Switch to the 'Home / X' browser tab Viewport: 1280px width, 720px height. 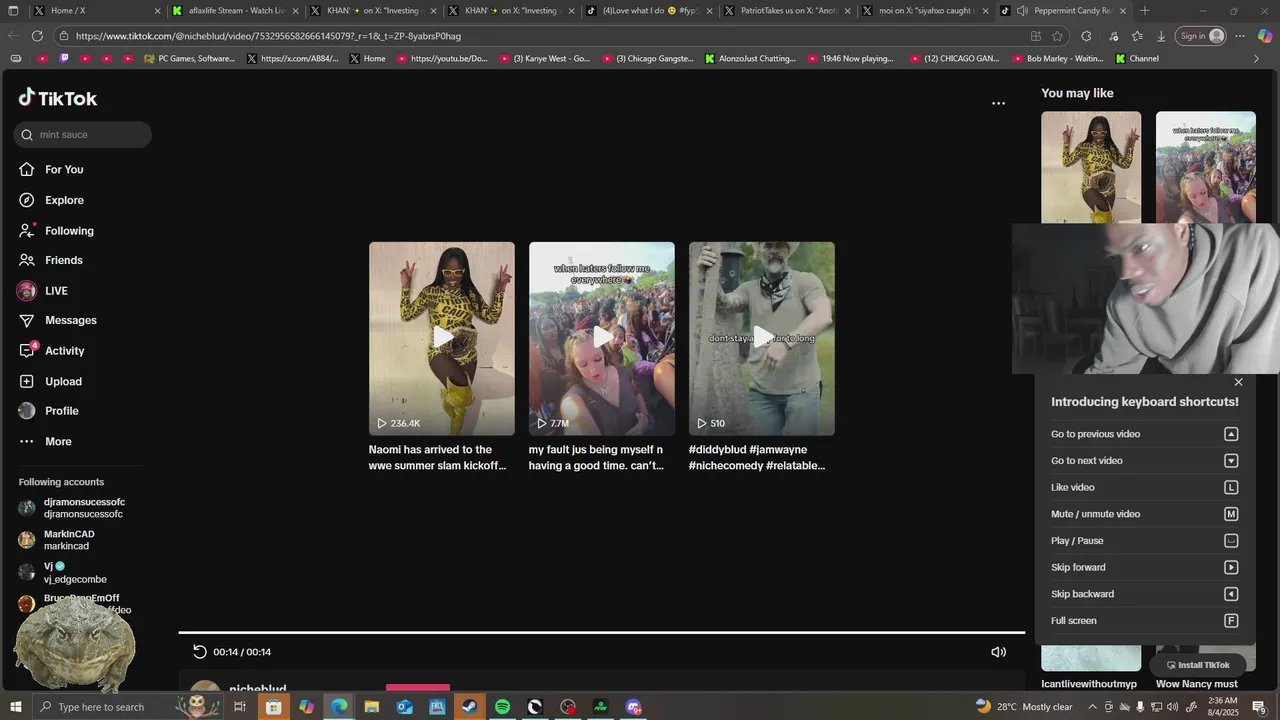95,11
